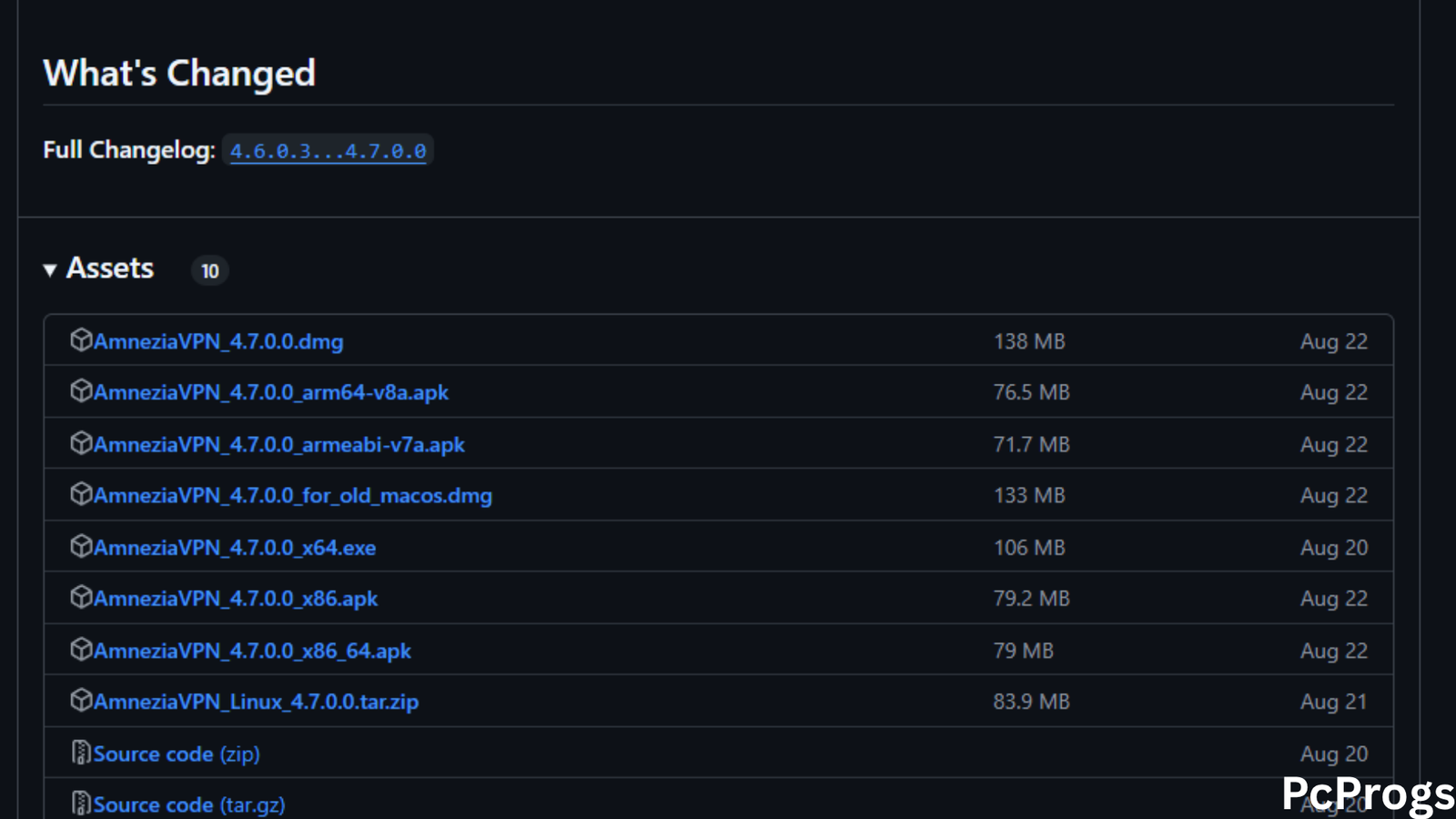The height and width of the screenshot is (819, 1456).
Task: Click the Full Changelog label
Action: coord(129,149)
